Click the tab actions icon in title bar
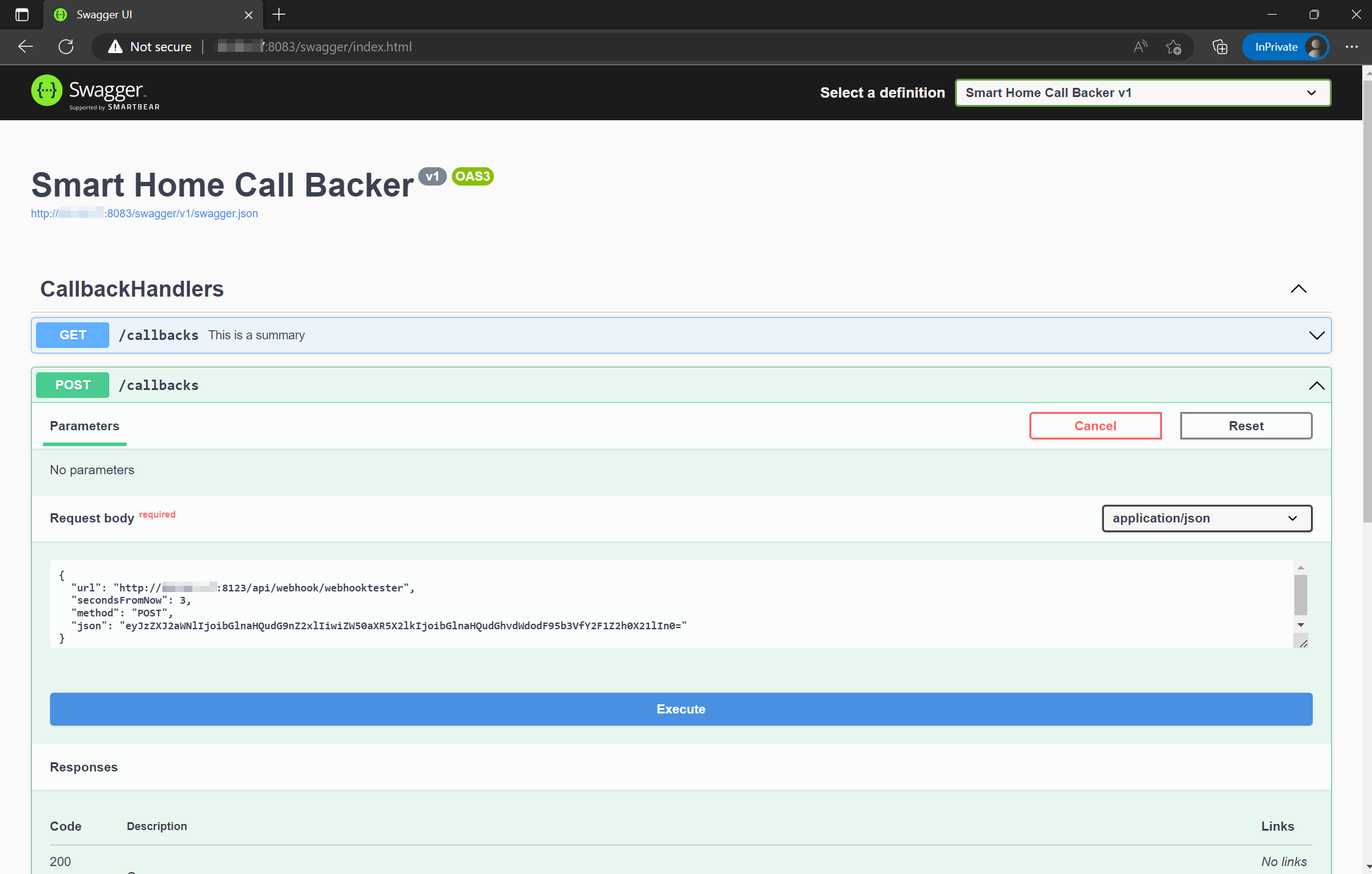The height and width of the screenshot is (874, 1372). coord(22,15)
